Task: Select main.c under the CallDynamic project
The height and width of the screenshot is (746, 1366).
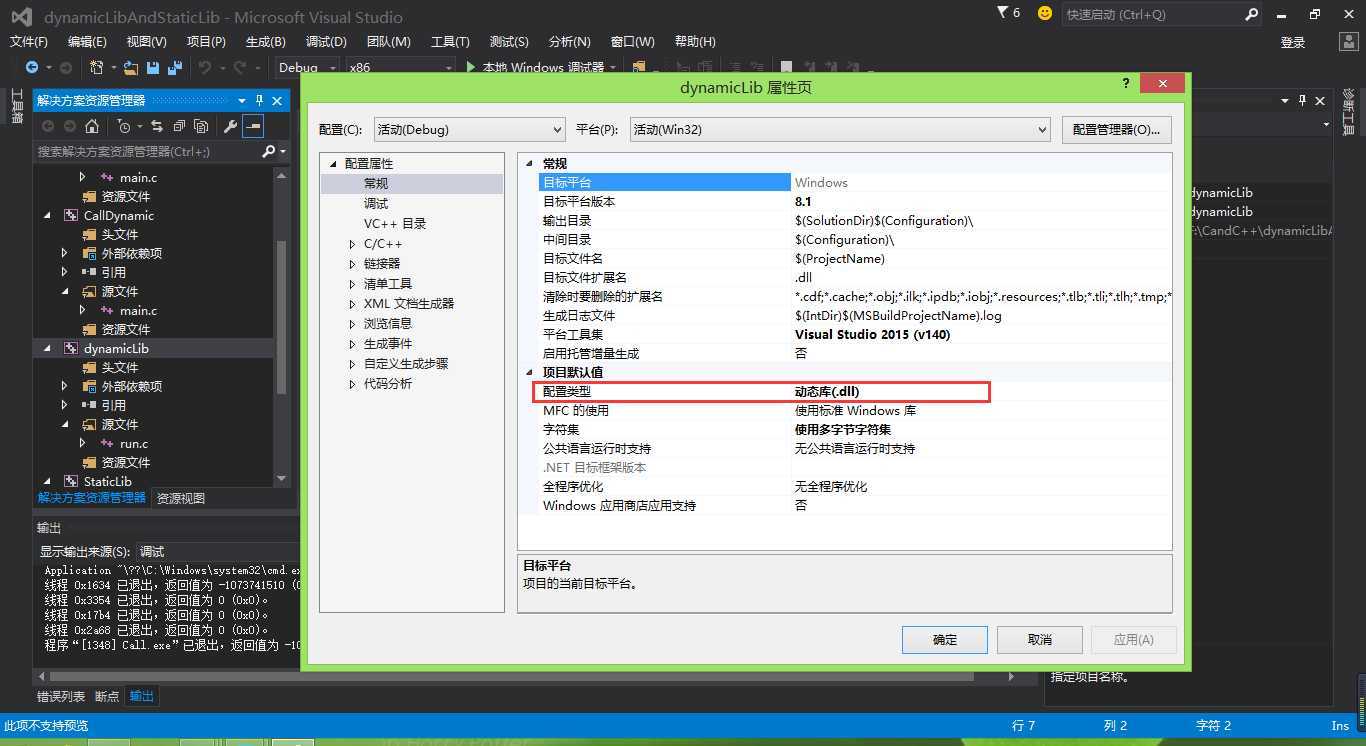Action: [x=138, y=310]
